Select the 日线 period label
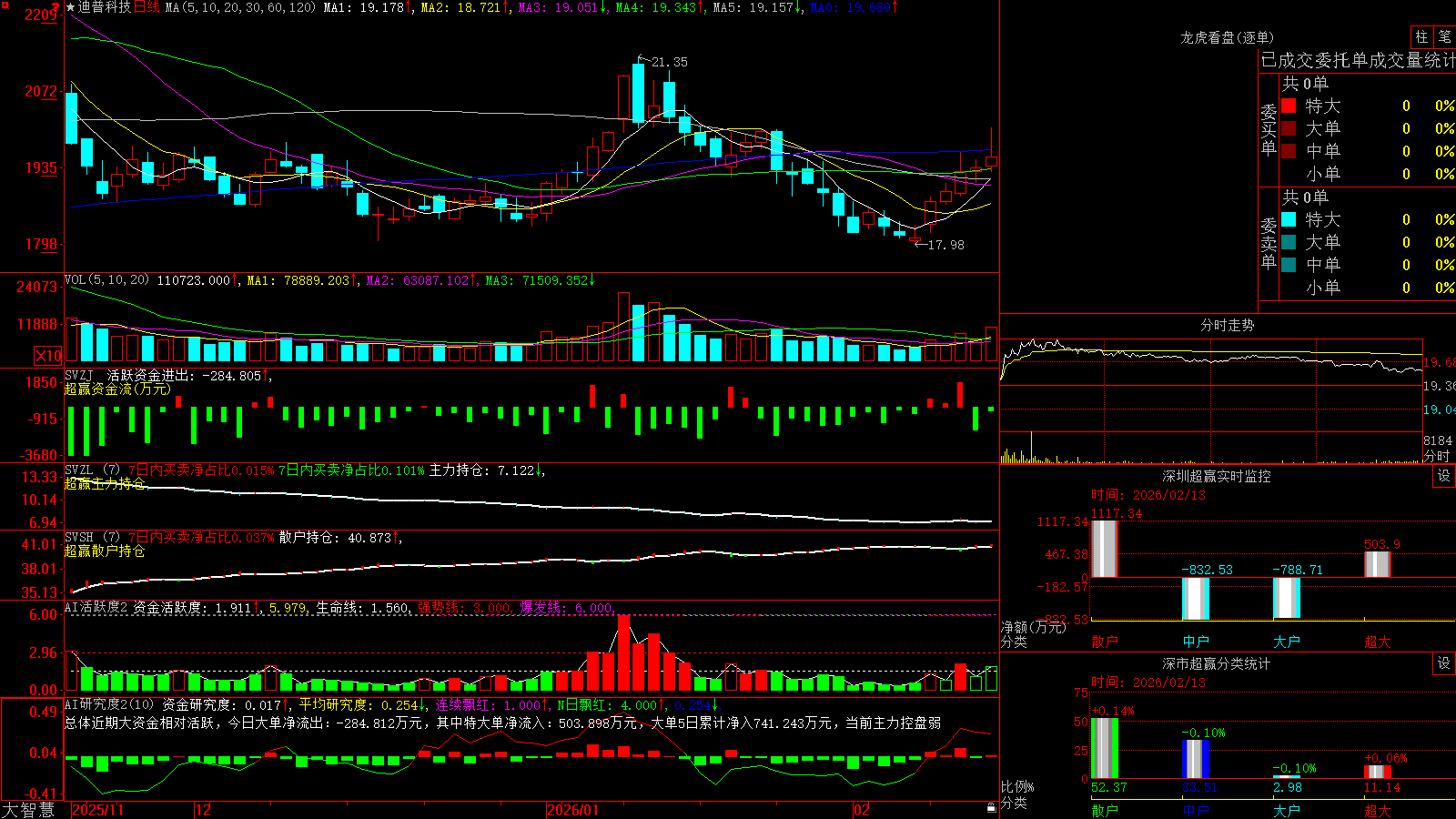This screenshot has height=819, width=1456. tap(147, 7)
